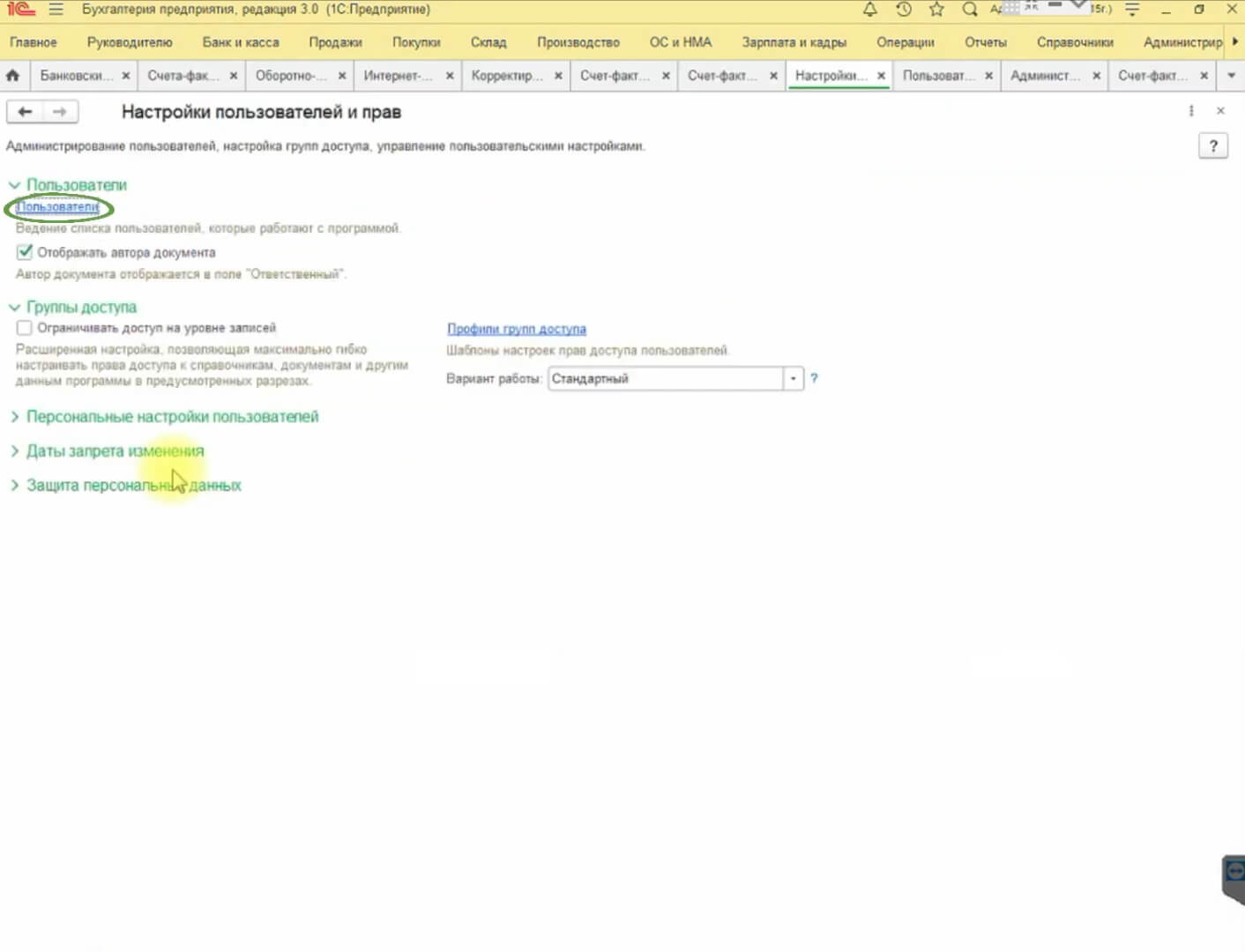Open the main hamburger menu
The height and width of the screenshot is (952, 1245).
pos(56,10)
